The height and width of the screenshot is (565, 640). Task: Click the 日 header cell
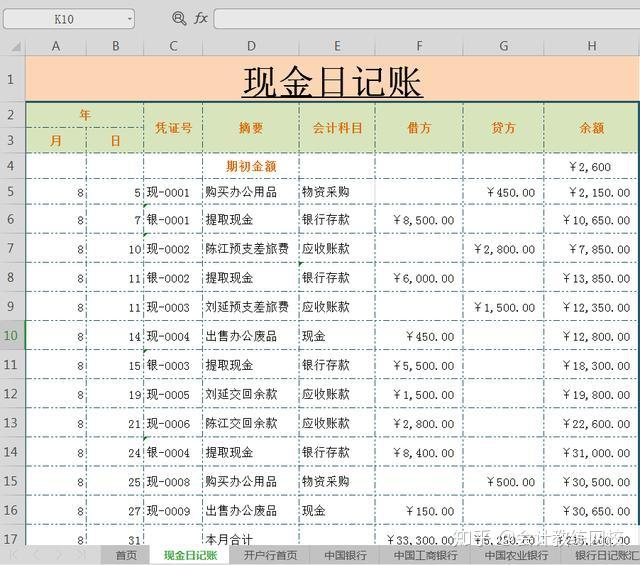point(116,140)
